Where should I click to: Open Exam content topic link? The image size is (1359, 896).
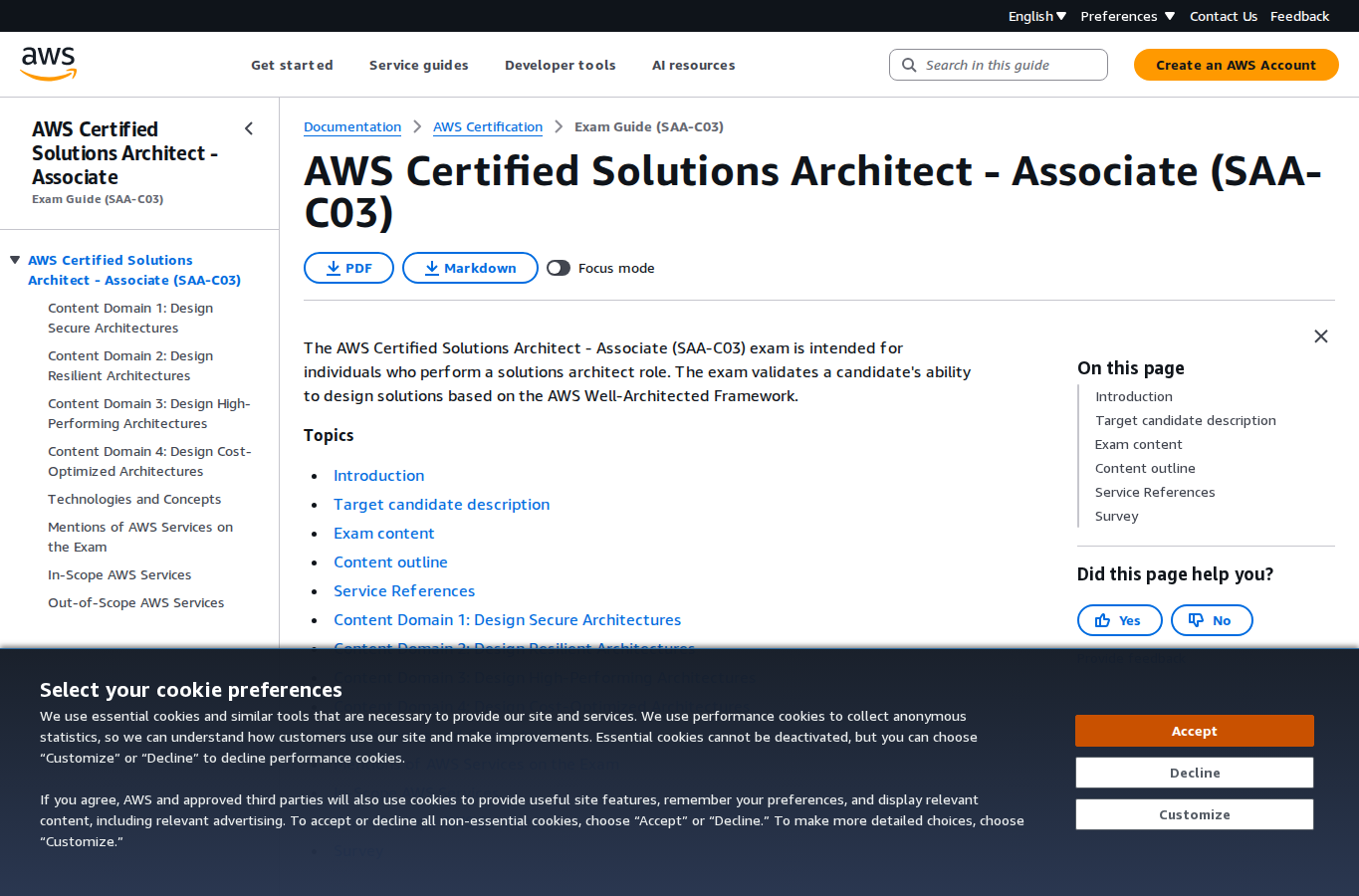click(x=384, y=534)
